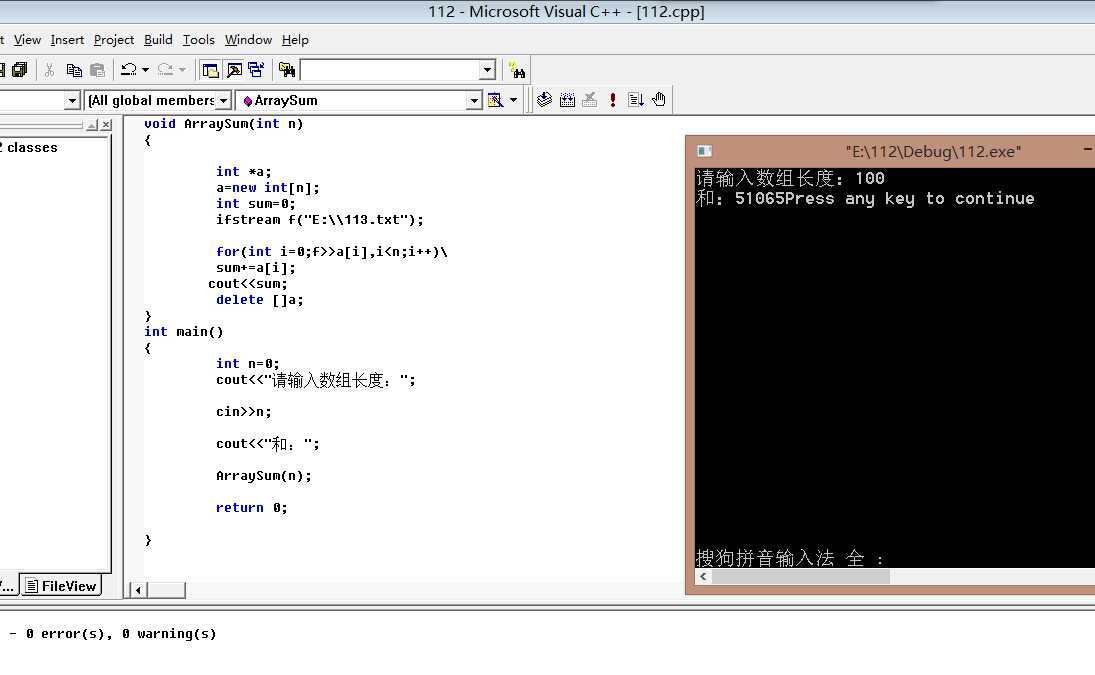This screenshot has height=675, width=1095.
Task: Open the Insert menu
Action: [67, 40]
